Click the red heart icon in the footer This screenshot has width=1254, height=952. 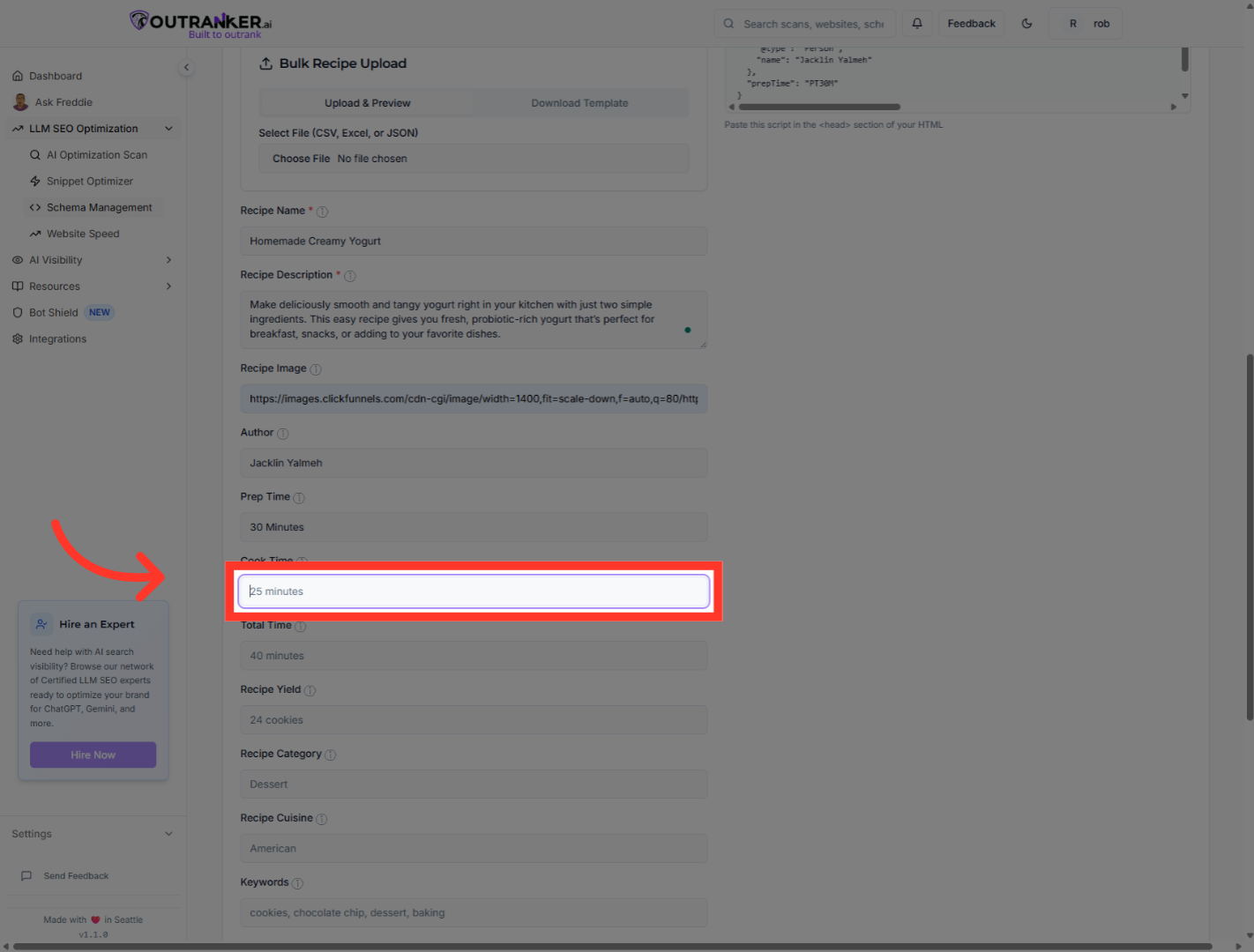tap(95, 920)
